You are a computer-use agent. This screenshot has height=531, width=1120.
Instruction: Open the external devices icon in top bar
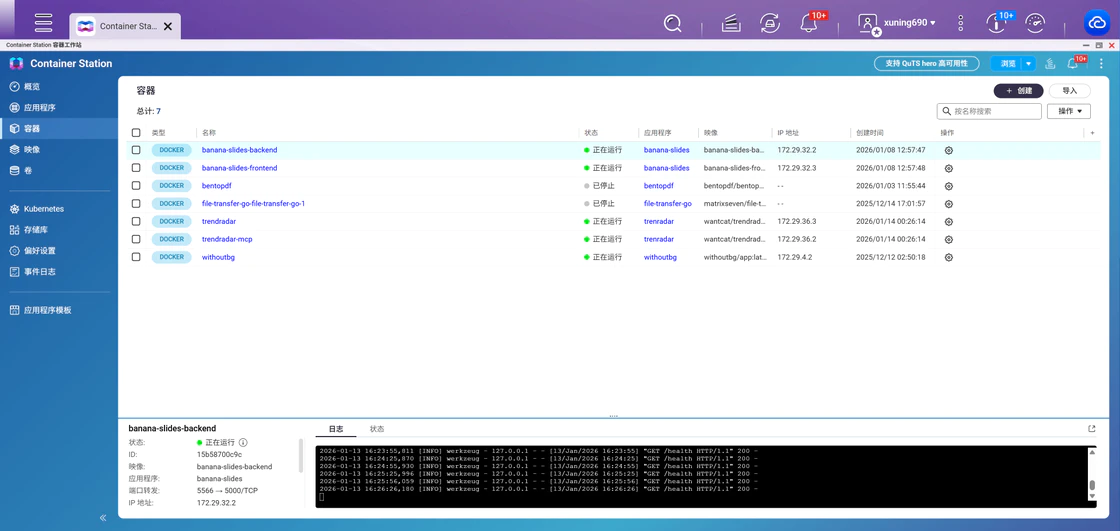click(x=769, y=24)
